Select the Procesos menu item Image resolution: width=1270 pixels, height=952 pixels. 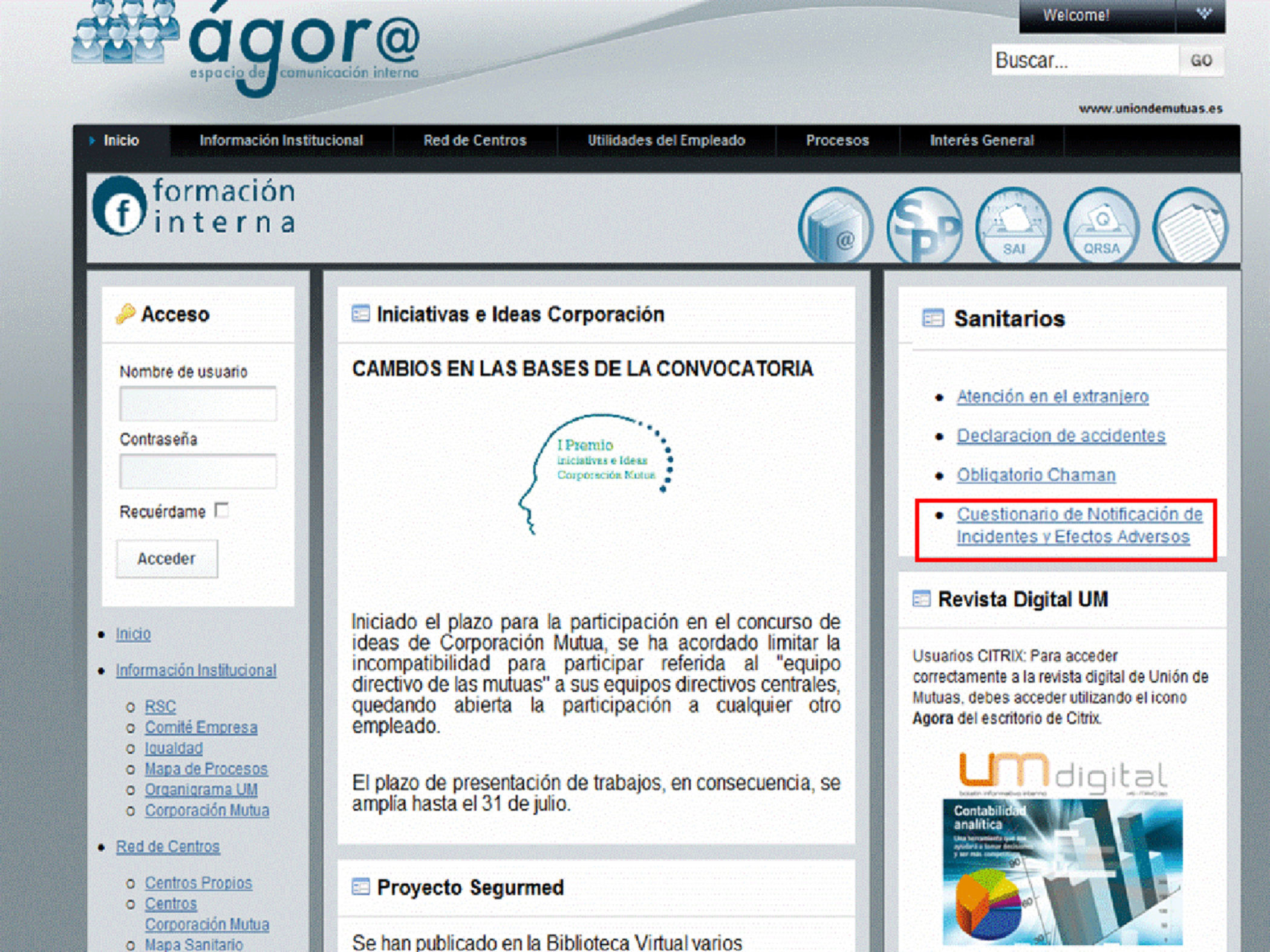tap(837, 140)
